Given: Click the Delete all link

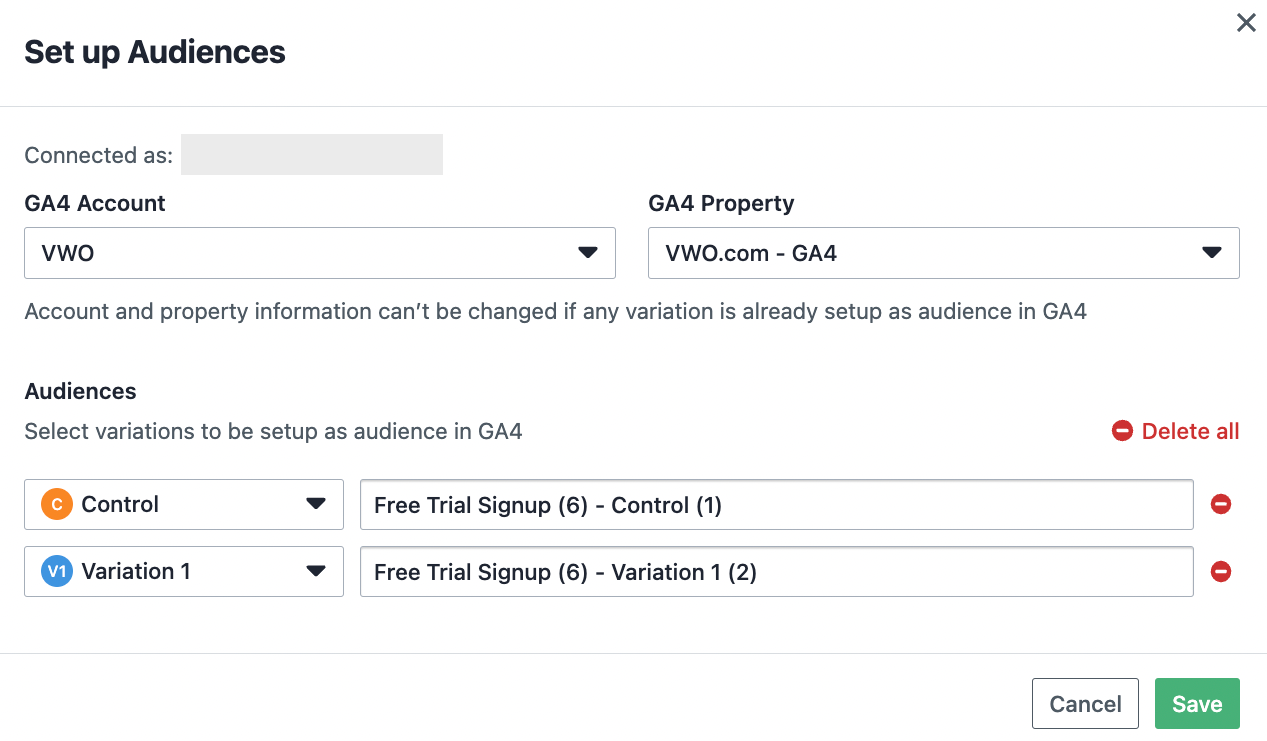Looking at the screenshot, I should 1190,431.
